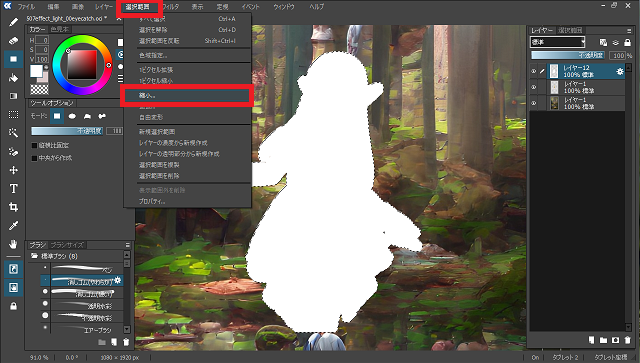The image size is (640, 363).
Task: Select the Eraser tool in left toolbar
Action: tap(13, 40)
